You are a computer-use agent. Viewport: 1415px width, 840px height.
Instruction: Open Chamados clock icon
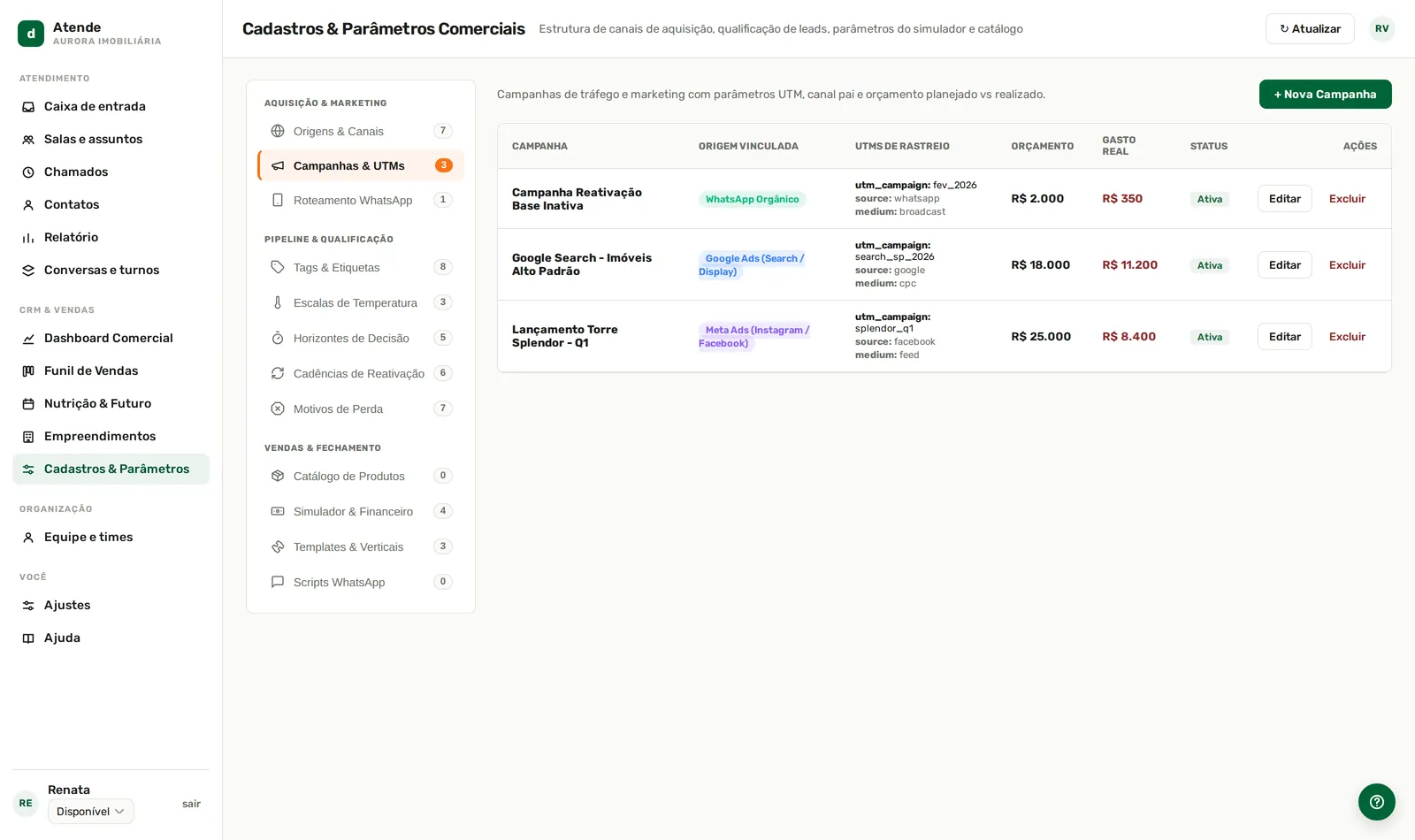28,172
